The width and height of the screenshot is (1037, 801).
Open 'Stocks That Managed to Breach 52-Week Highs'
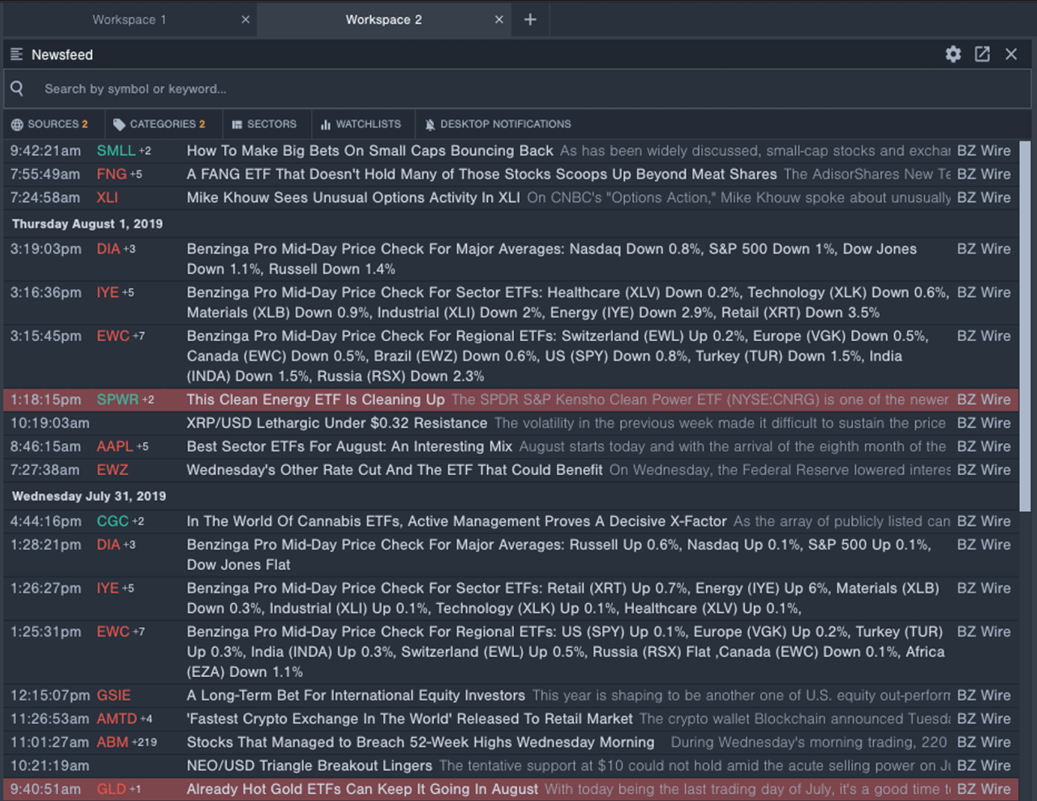[x=421, y=742]
